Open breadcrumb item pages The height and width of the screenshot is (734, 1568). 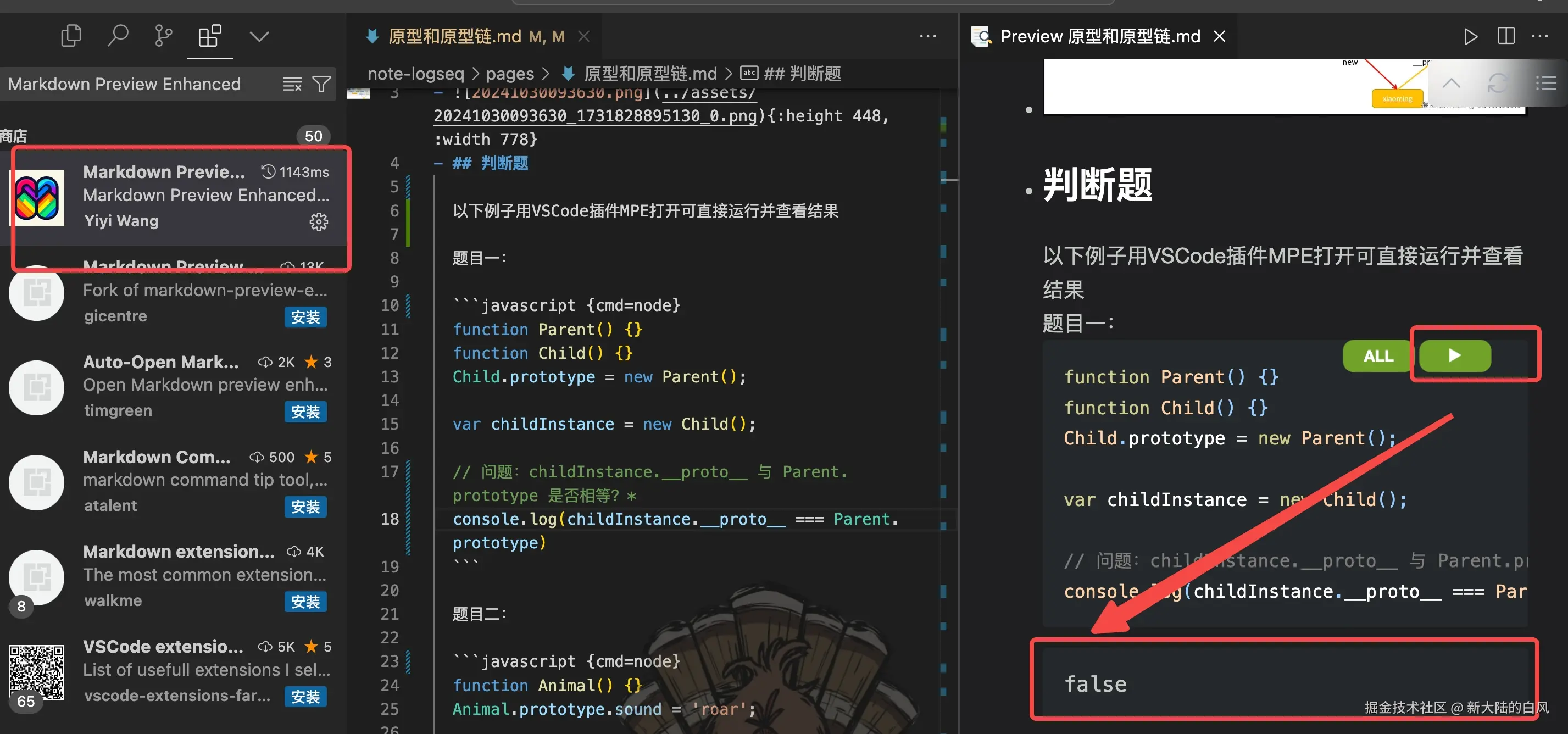(509, 74)
